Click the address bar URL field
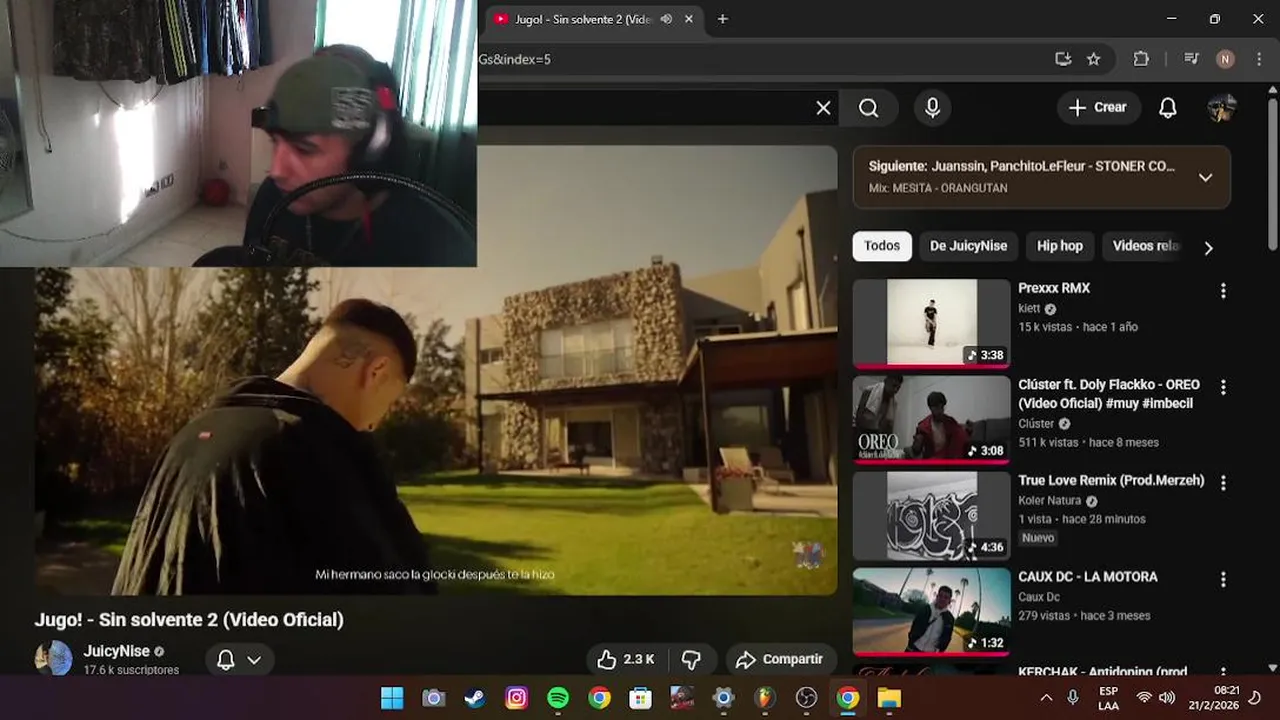 760,59
